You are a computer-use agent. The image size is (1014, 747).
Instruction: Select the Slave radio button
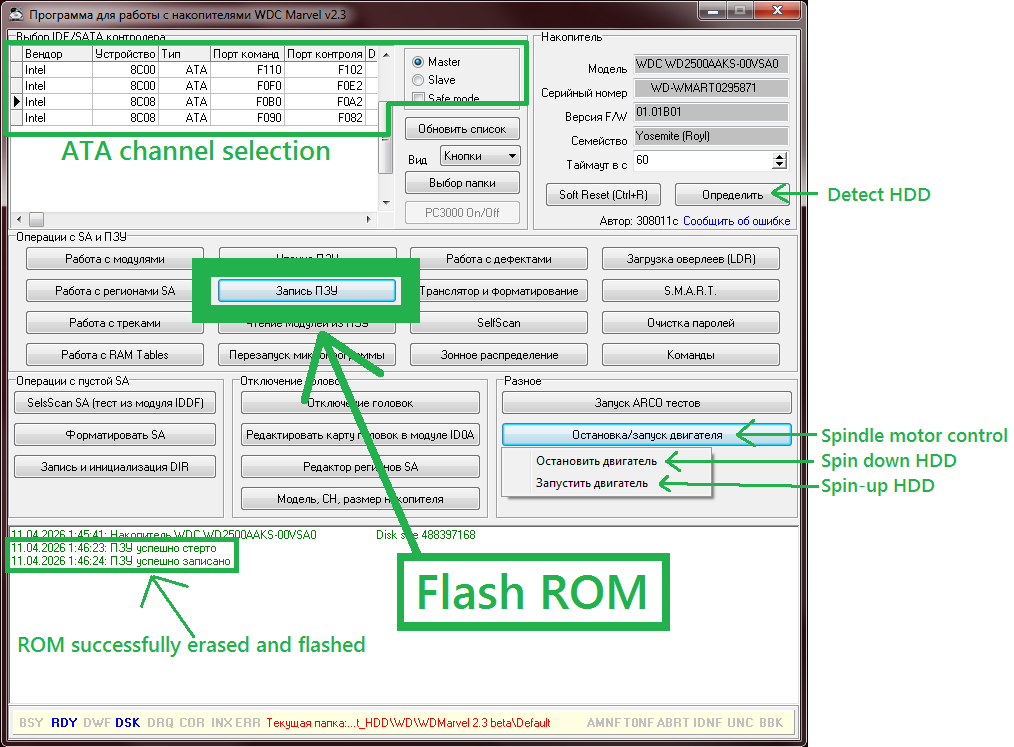point(418,80)
